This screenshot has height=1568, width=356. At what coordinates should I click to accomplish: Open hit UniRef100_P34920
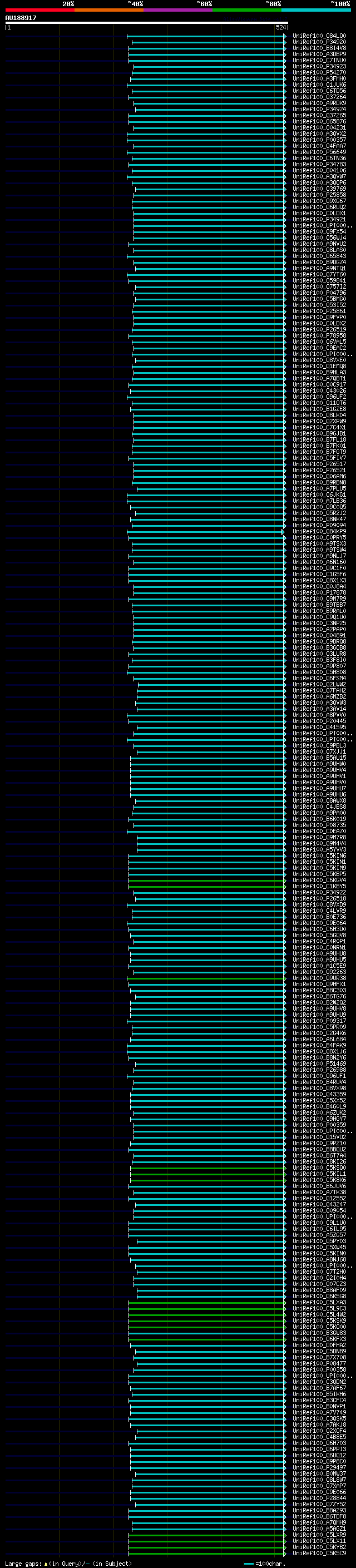coord(319,42)
